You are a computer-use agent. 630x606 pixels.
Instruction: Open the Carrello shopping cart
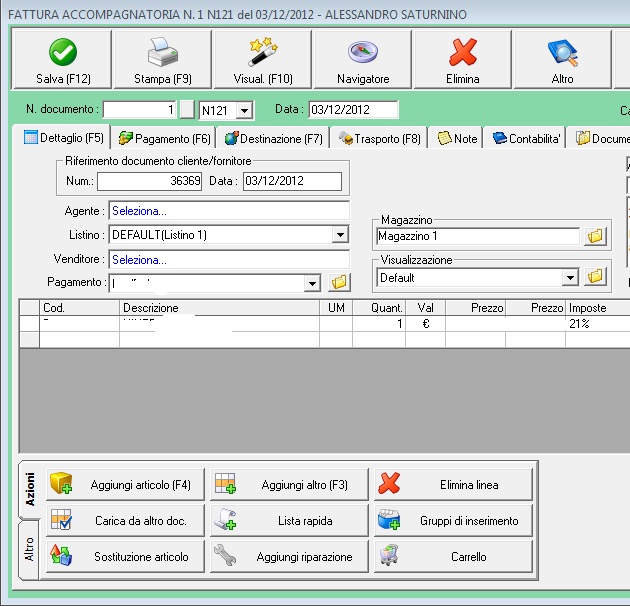click(x=453, y=557)
